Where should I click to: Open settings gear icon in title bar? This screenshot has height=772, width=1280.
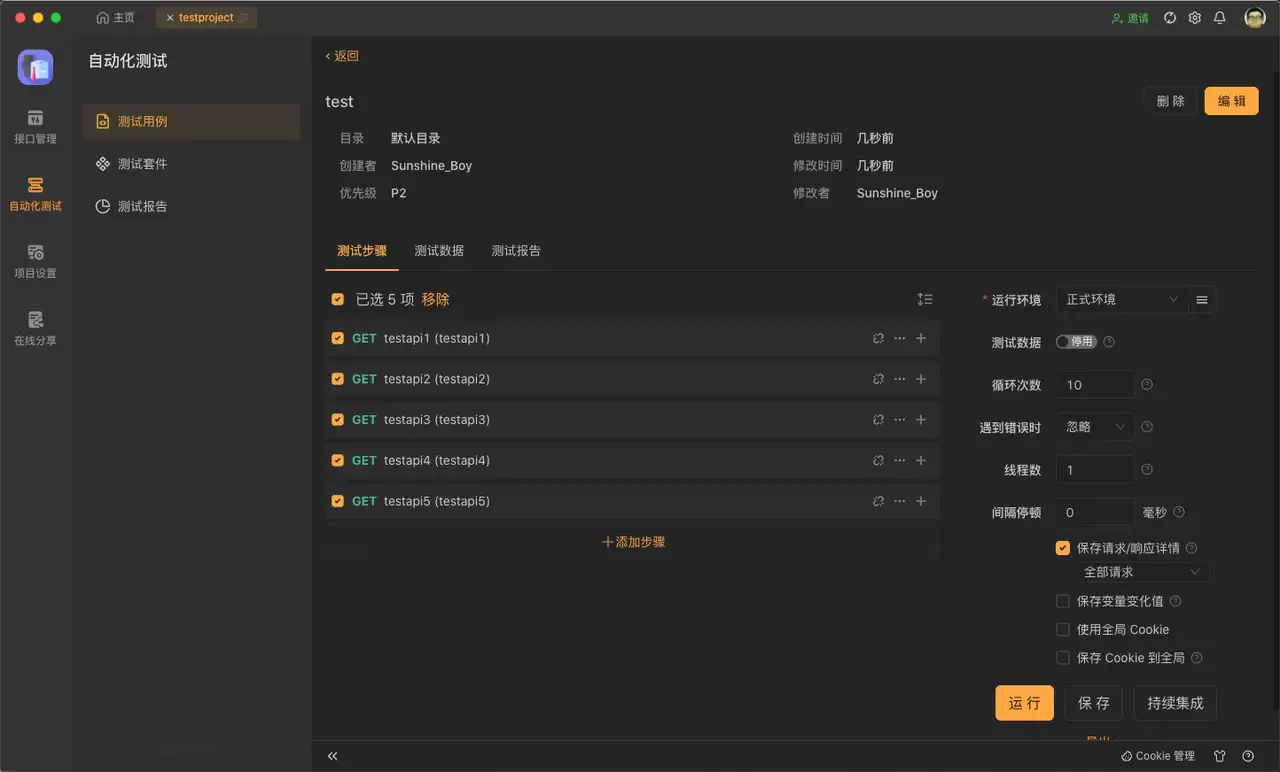tap(1194, 18)
